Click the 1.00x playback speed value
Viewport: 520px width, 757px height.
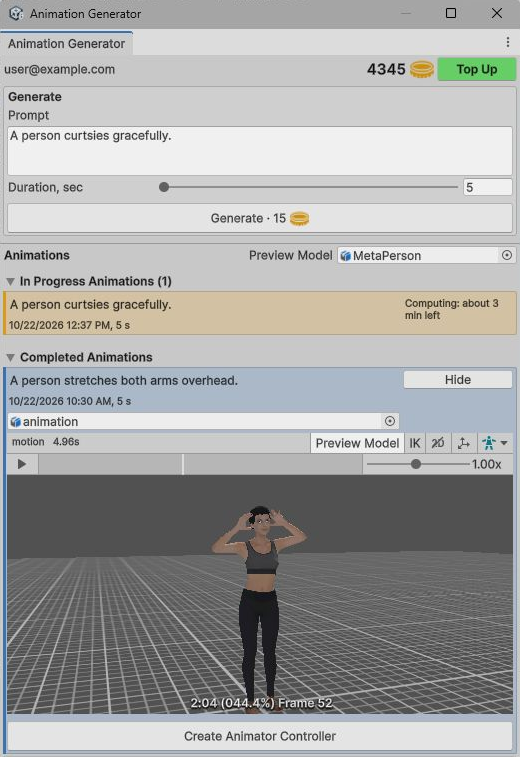pyautogui.click(x=487, y=464)
